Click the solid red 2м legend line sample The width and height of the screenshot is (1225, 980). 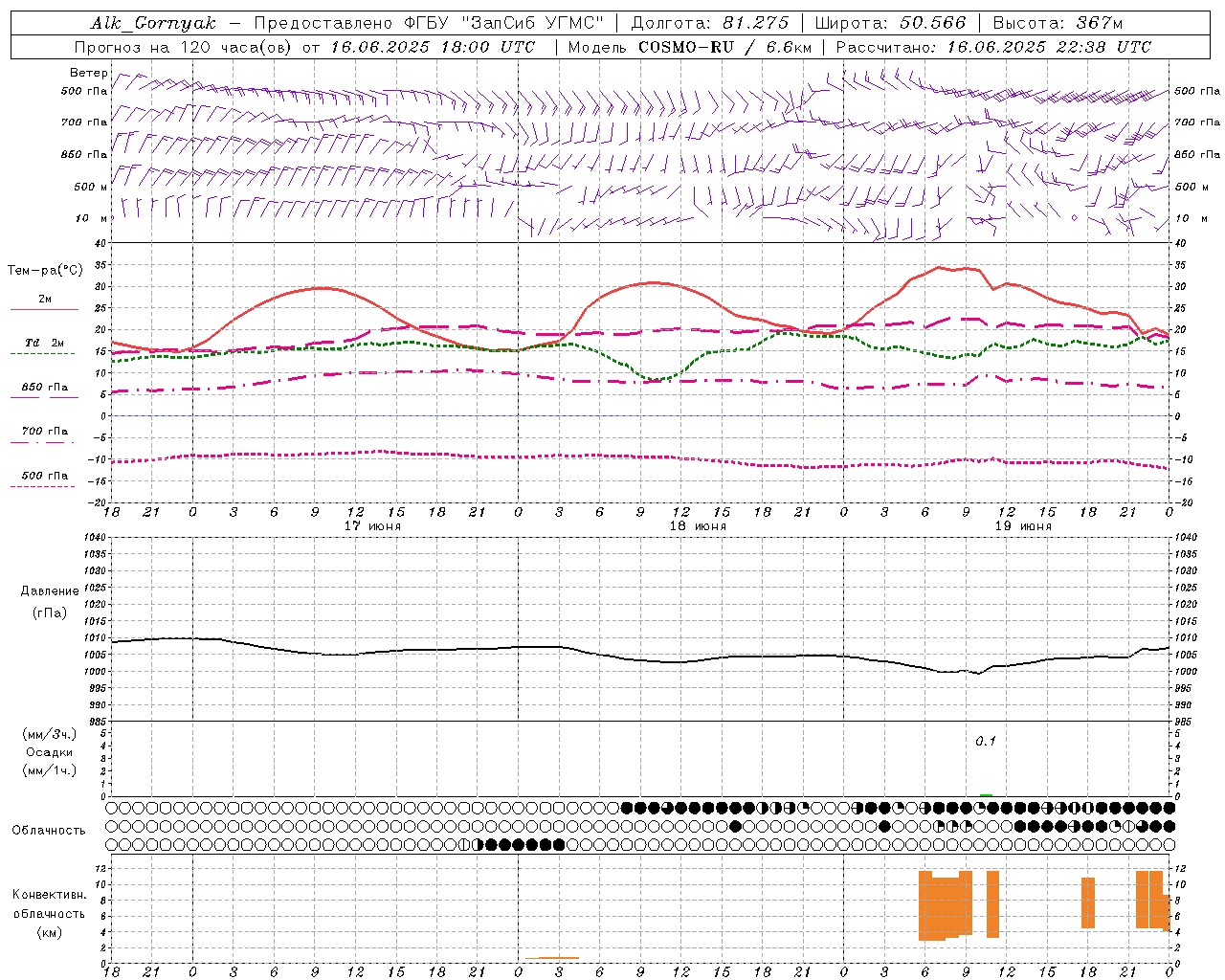(44, 309)
